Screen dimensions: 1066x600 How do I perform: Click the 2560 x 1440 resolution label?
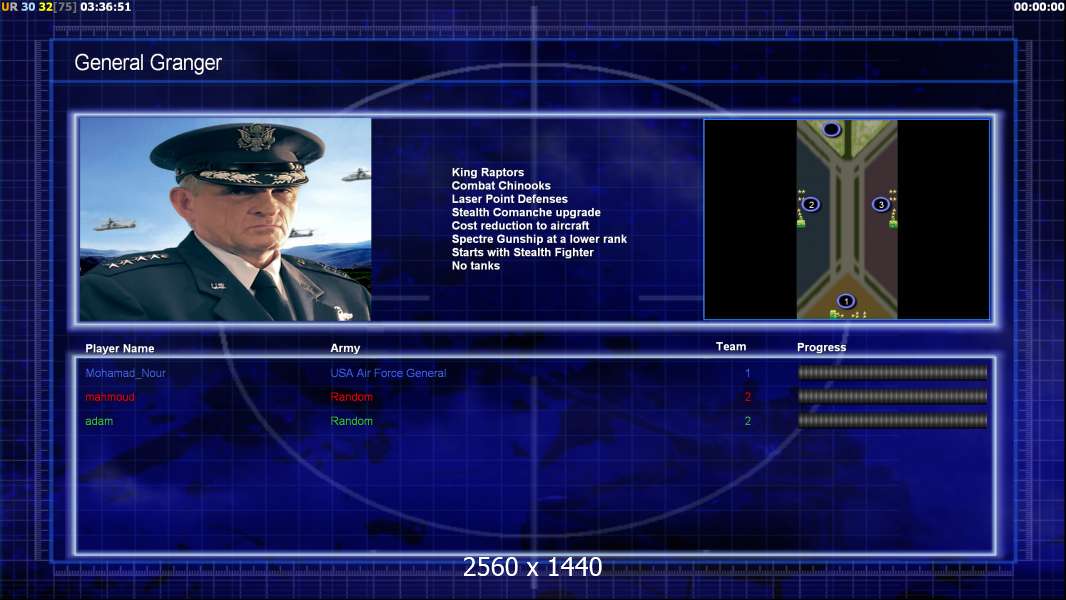(x=532, y=567)
